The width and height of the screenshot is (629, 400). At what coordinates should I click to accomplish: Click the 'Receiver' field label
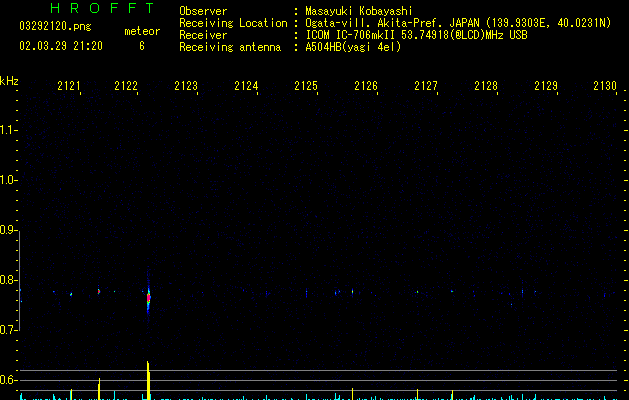pos(203,35)
